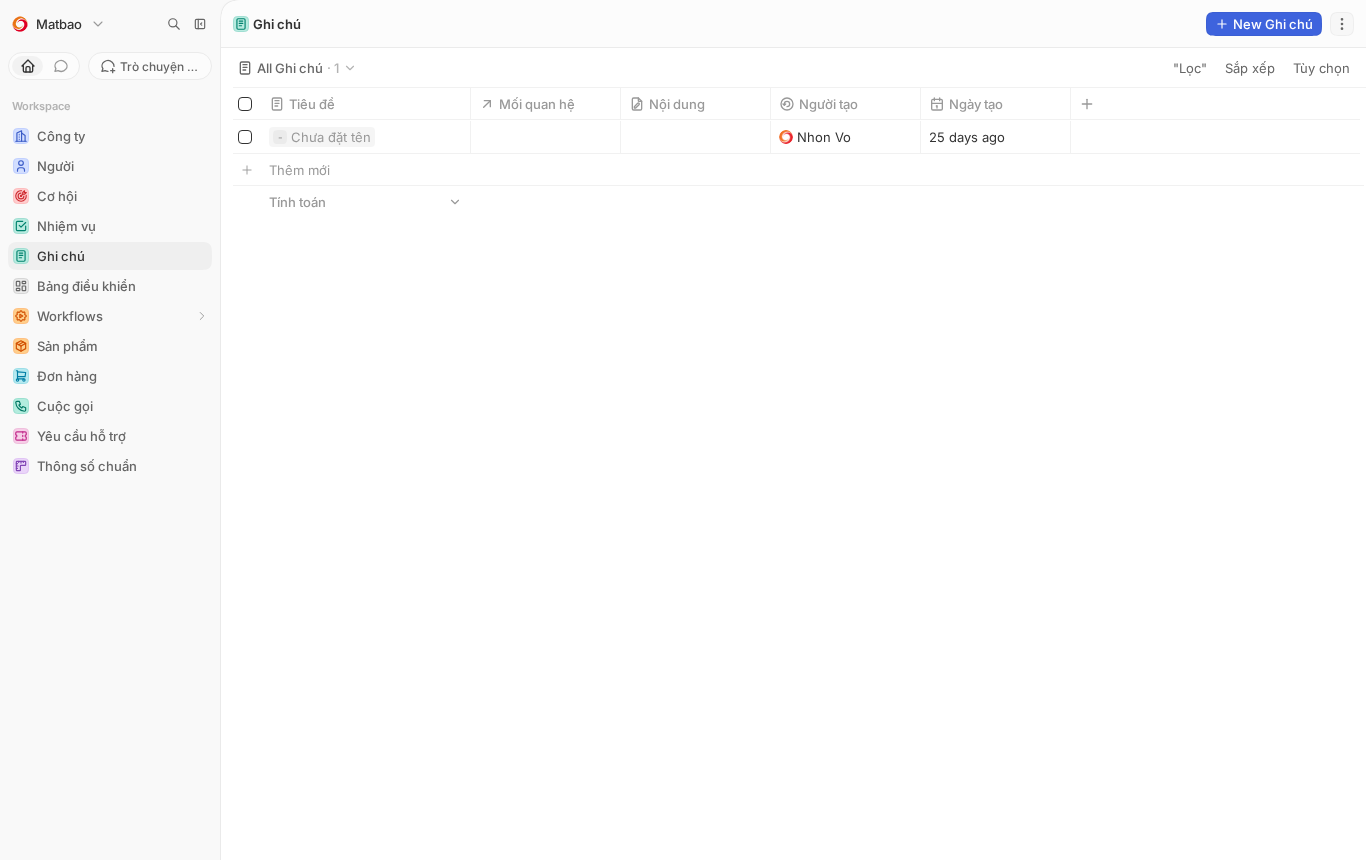Click Thông số chuẩn label
The width and height of the screenshot is (1366, 860).
click(x=87, y=466)
